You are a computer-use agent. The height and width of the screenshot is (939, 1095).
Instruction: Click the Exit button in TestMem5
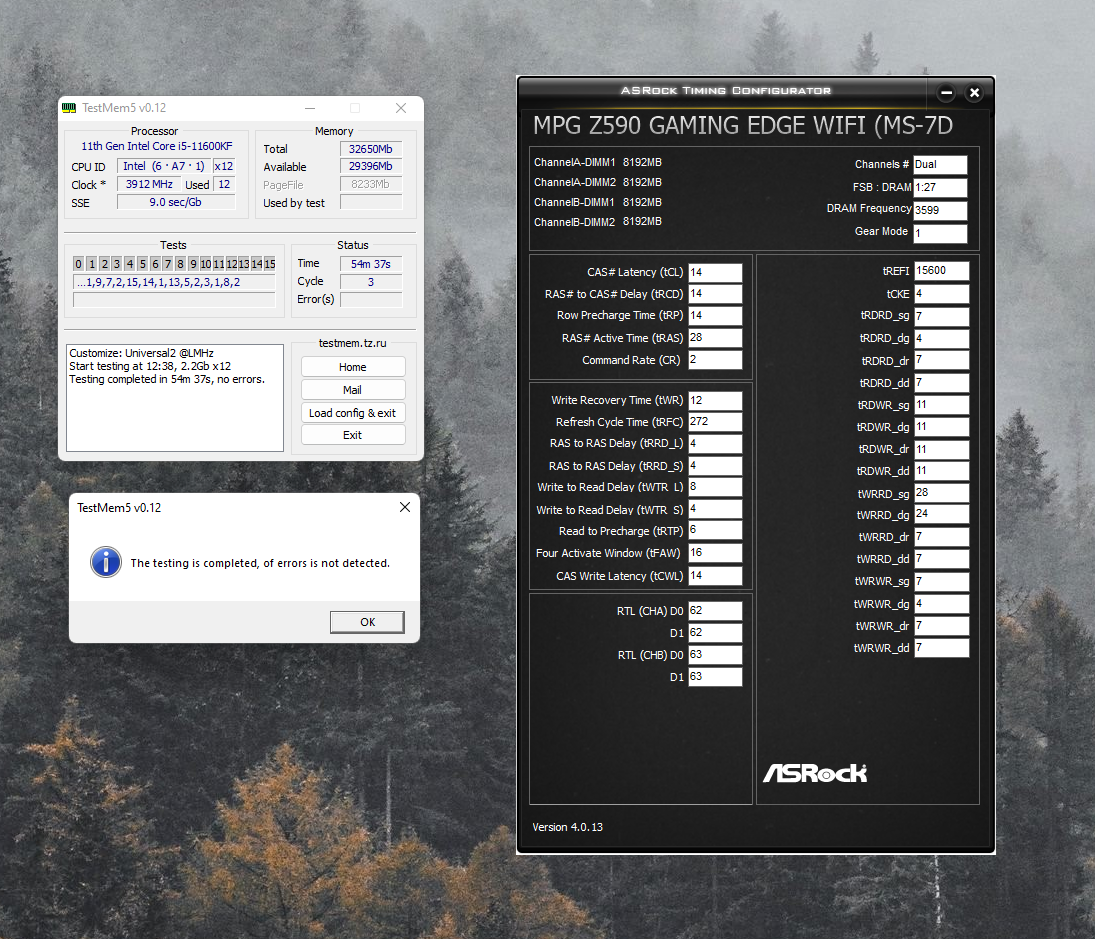(x=353, y=435)
